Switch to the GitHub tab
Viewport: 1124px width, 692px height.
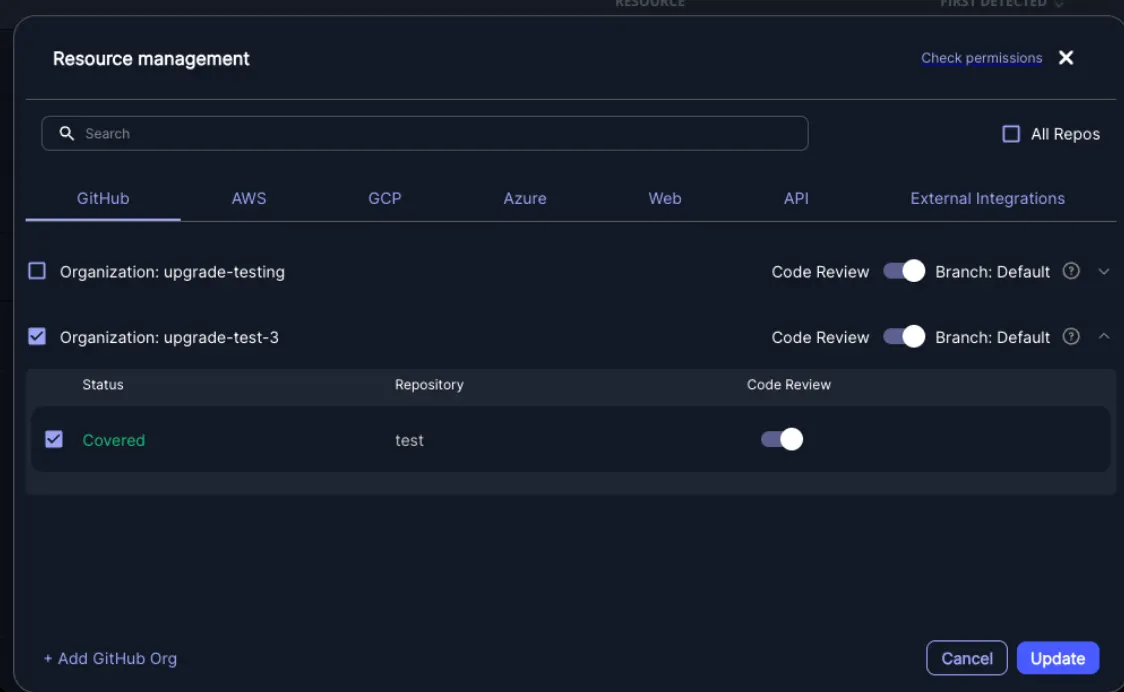point(103,199)
